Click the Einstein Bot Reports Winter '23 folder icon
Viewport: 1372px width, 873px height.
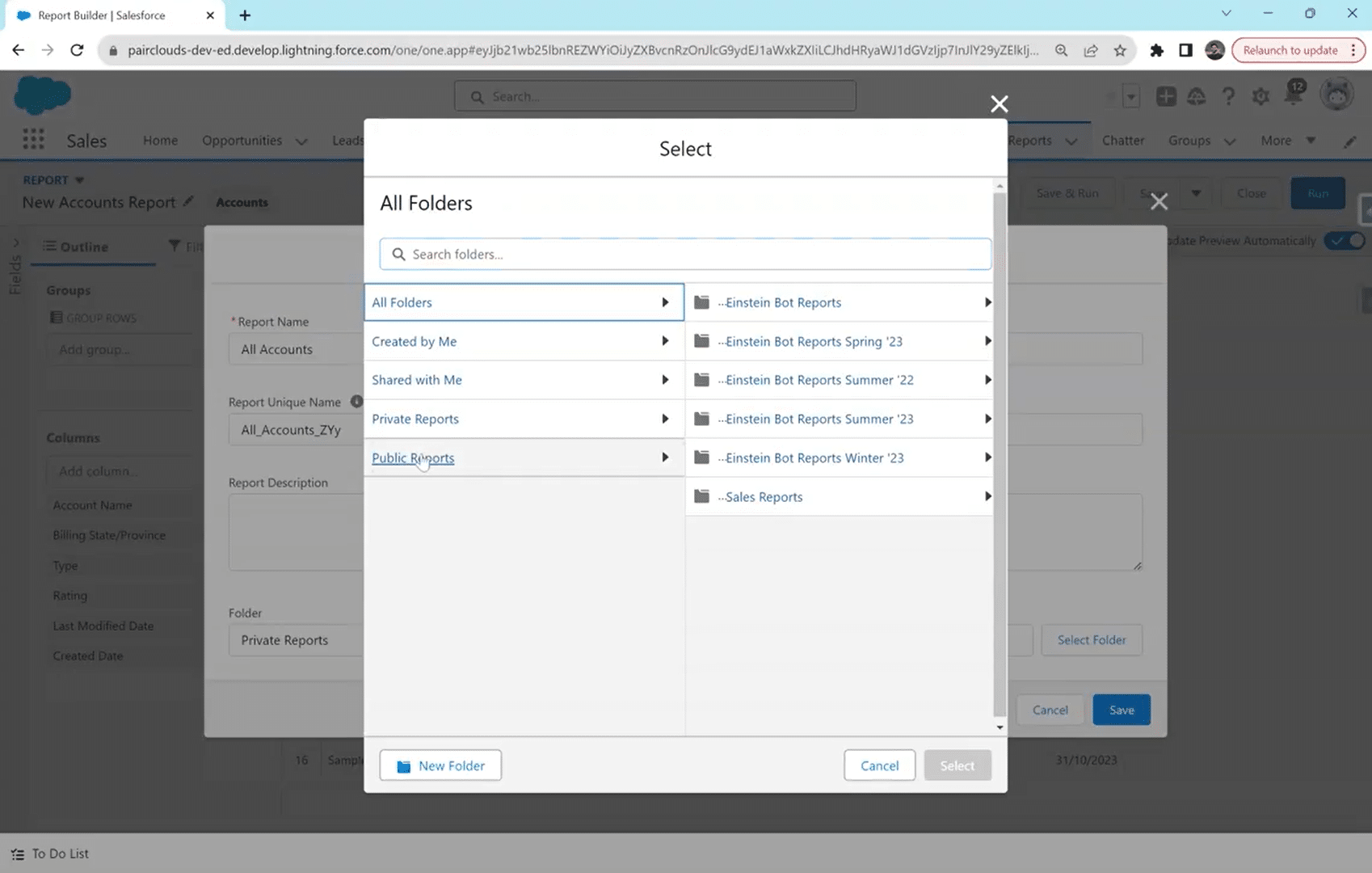click(701, 458)
